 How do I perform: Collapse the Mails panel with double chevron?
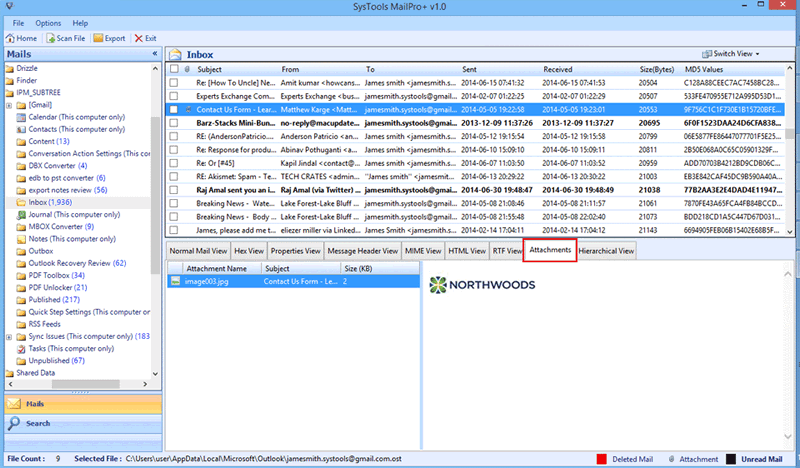pos(155,54)
